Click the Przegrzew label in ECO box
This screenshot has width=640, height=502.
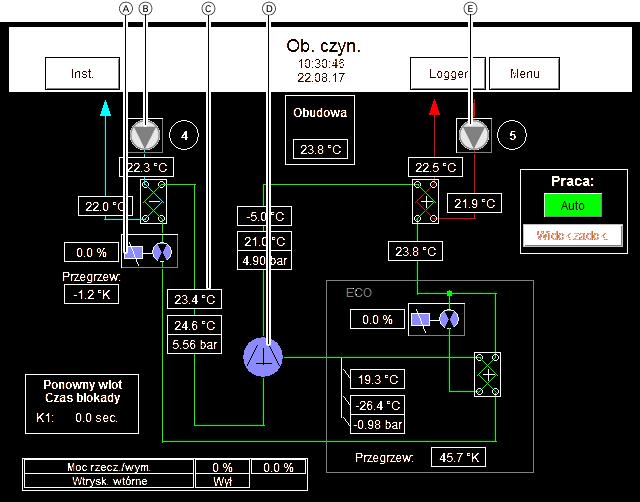pyautogui.click(x=384, y=458)
